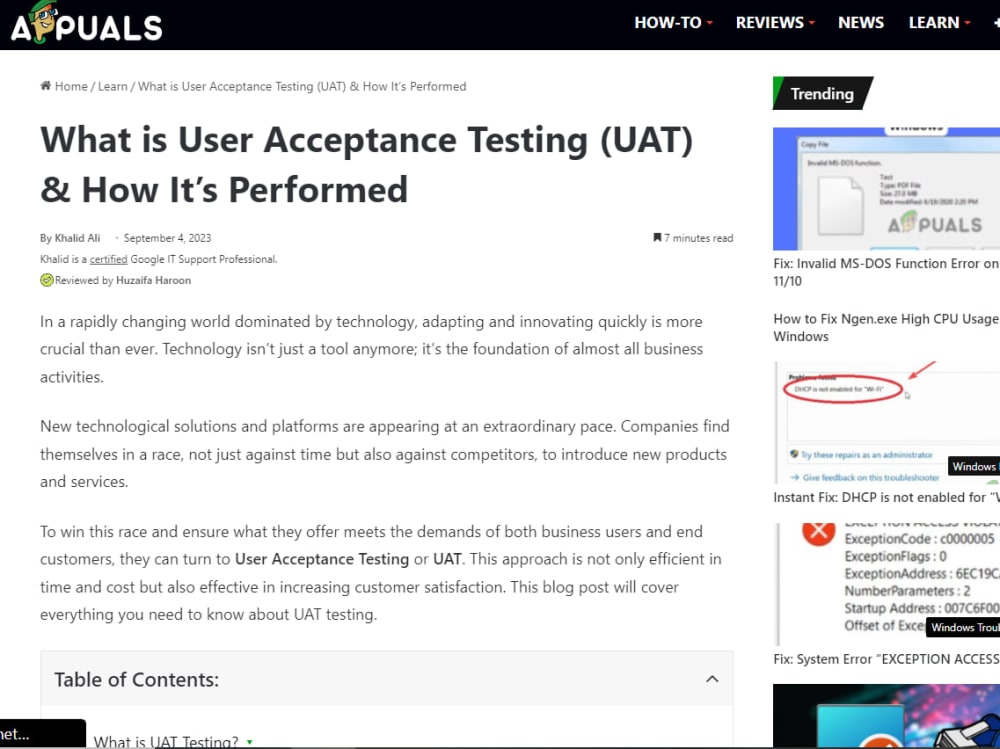
Task: Open the Appuals logo homepage link
Action: pos(87,23)
